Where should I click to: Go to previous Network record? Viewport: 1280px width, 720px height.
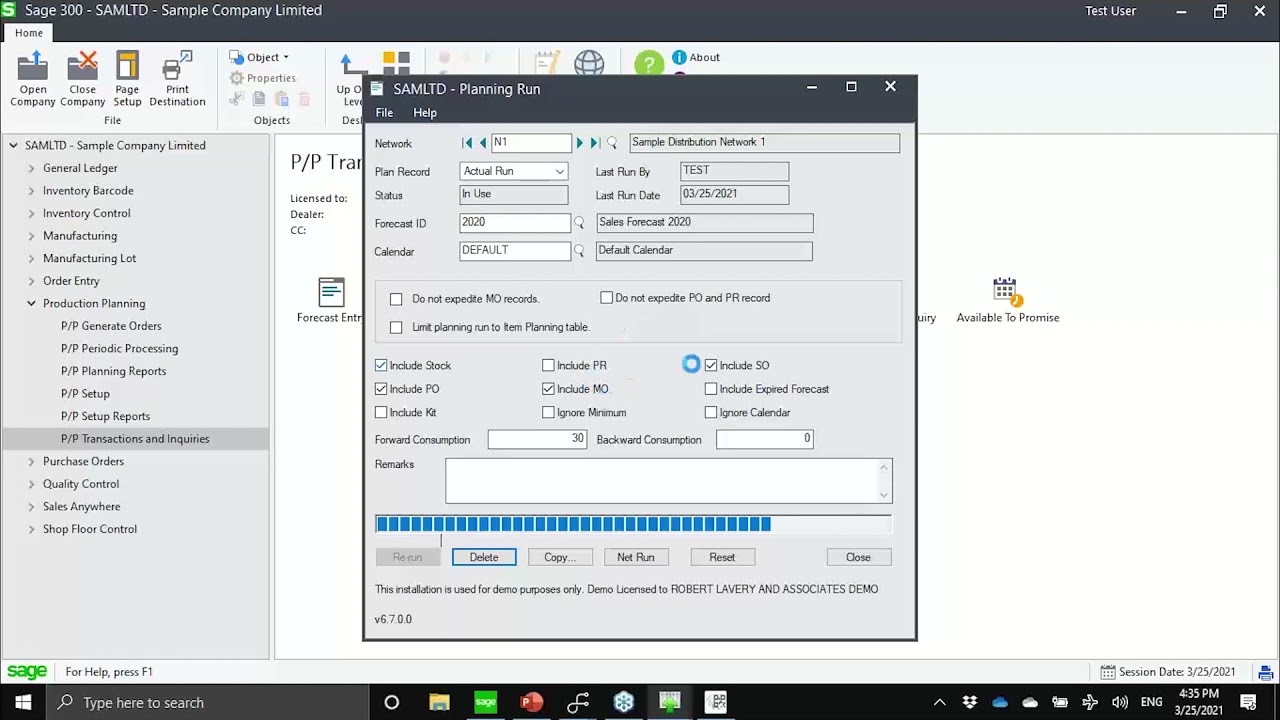point(483,143)
